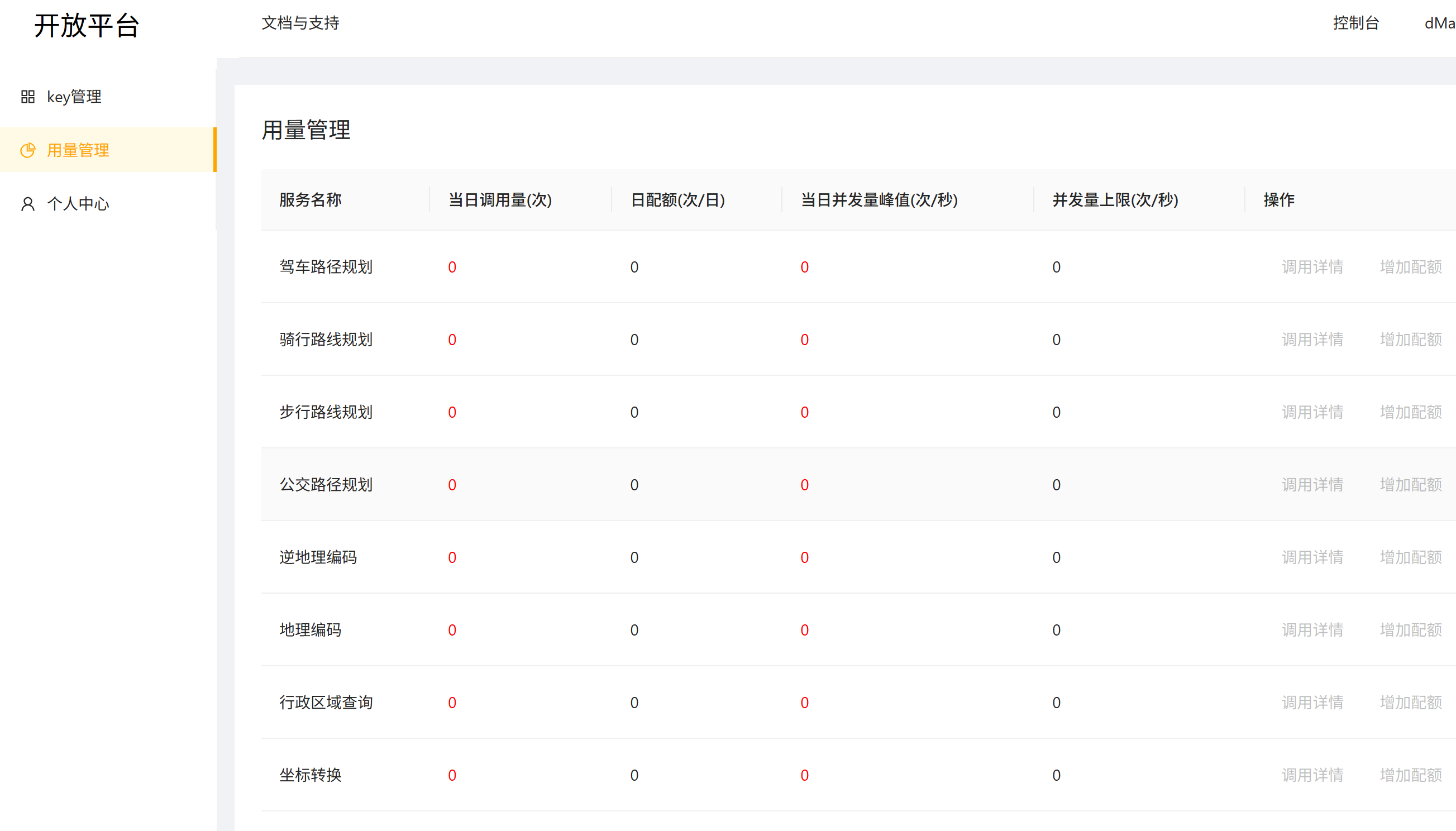Click the 用量管理 pie chart icon
Image resolution: width=1456 pixels, height=831 pixels.
point(27,150)
